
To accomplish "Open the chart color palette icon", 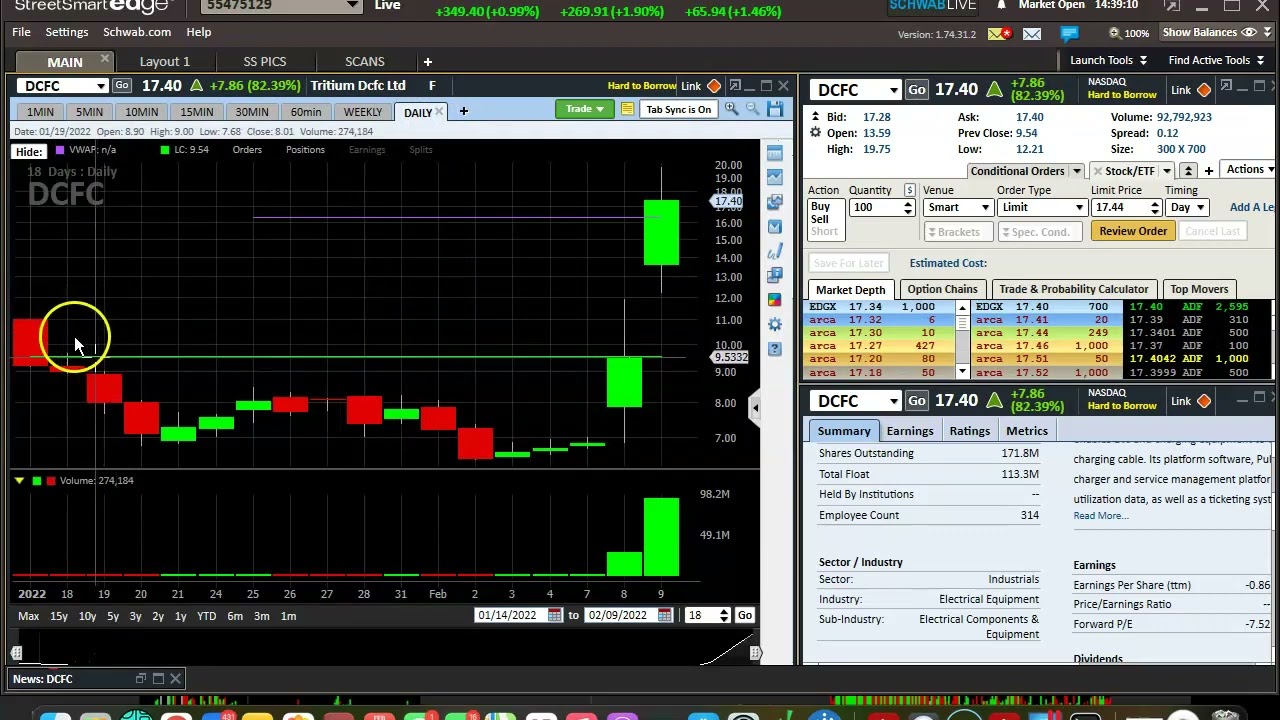I will click(775, 299).
